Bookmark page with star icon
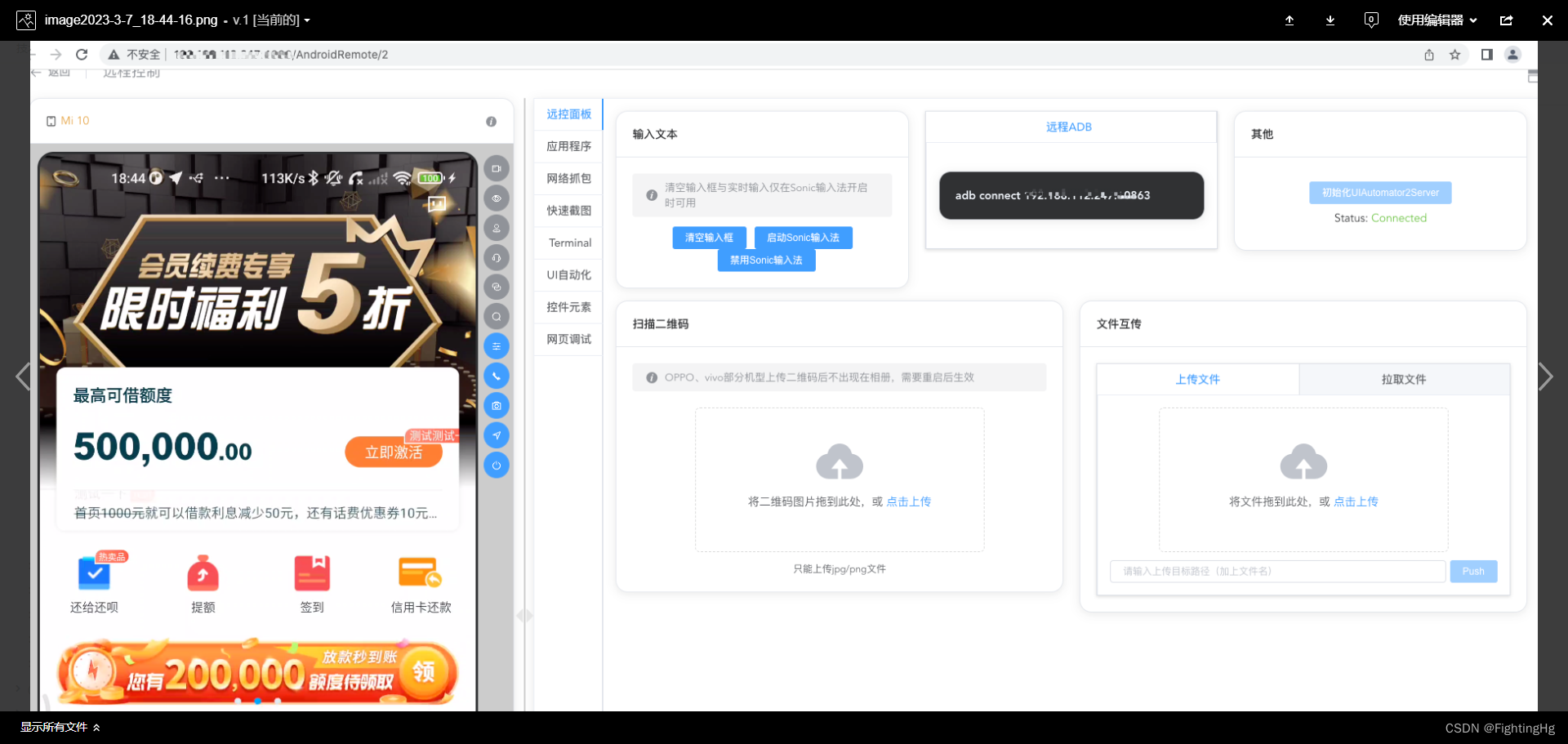 coord(1454,55)
